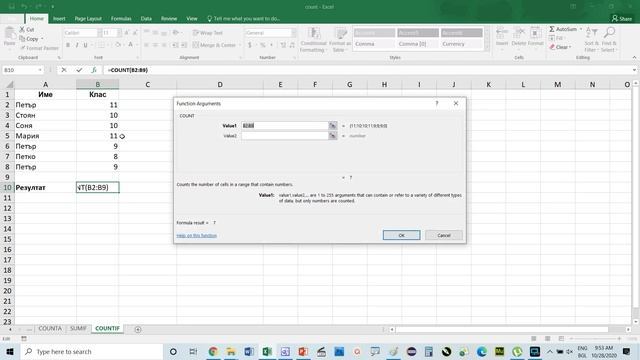
Task: Open the Formulas tab
Action: [121, 19]
